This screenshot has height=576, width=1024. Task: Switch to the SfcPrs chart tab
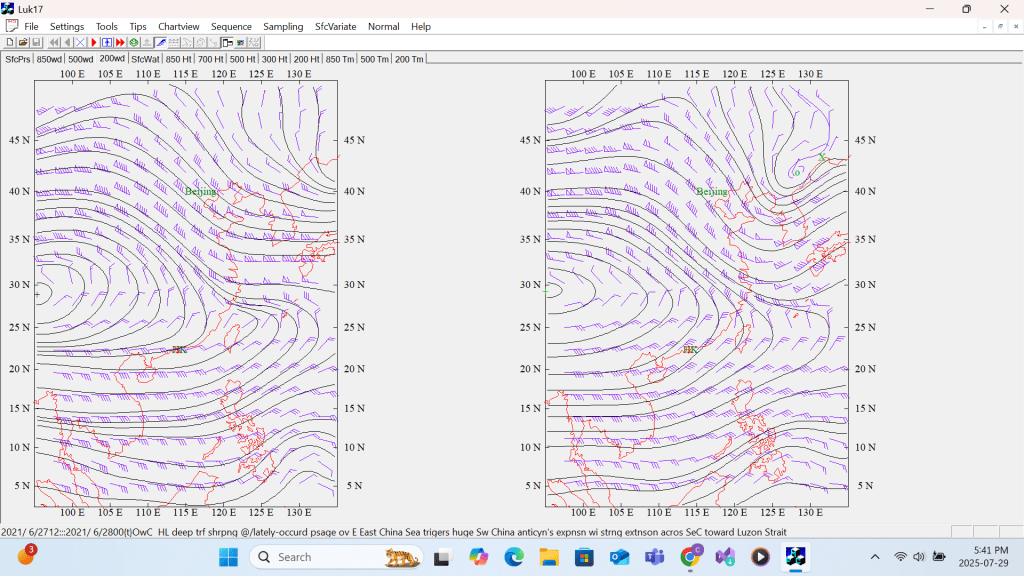click(17, 59)
